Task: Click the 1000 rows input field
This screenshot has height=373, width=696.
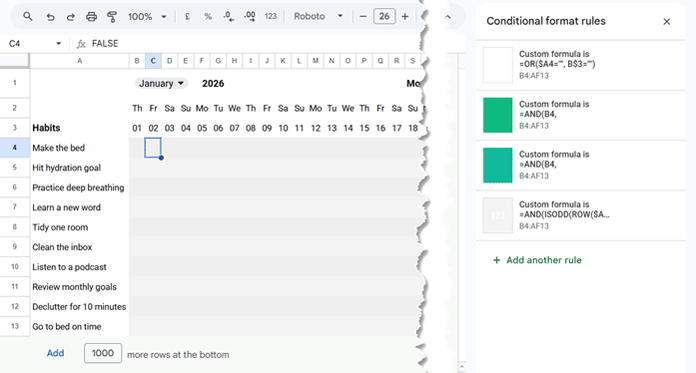Action: [103, 353]
